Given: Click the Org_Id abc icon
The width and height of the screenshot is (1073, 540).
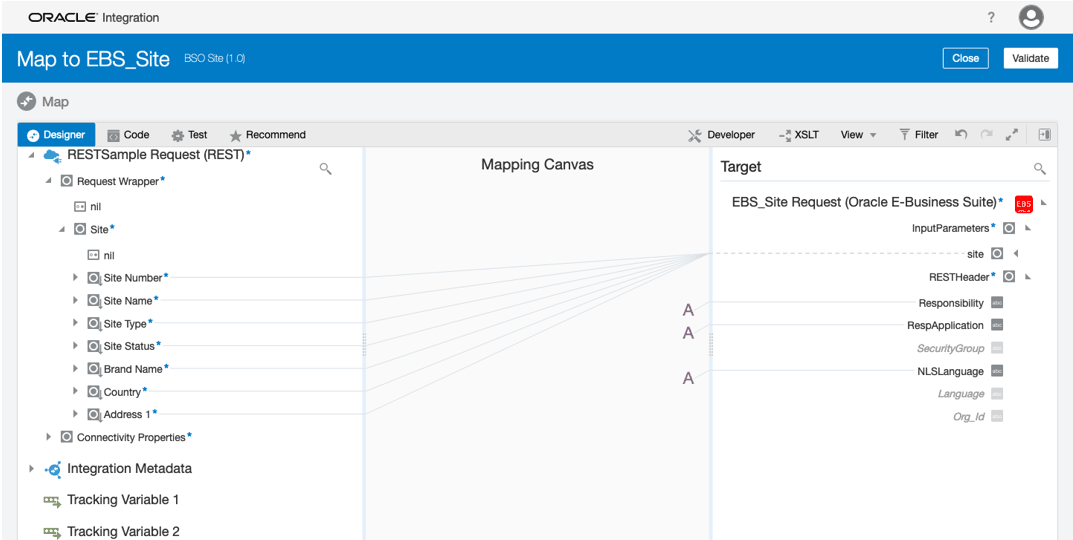Looking at the screenshot, I should click(x=997, y=416).
